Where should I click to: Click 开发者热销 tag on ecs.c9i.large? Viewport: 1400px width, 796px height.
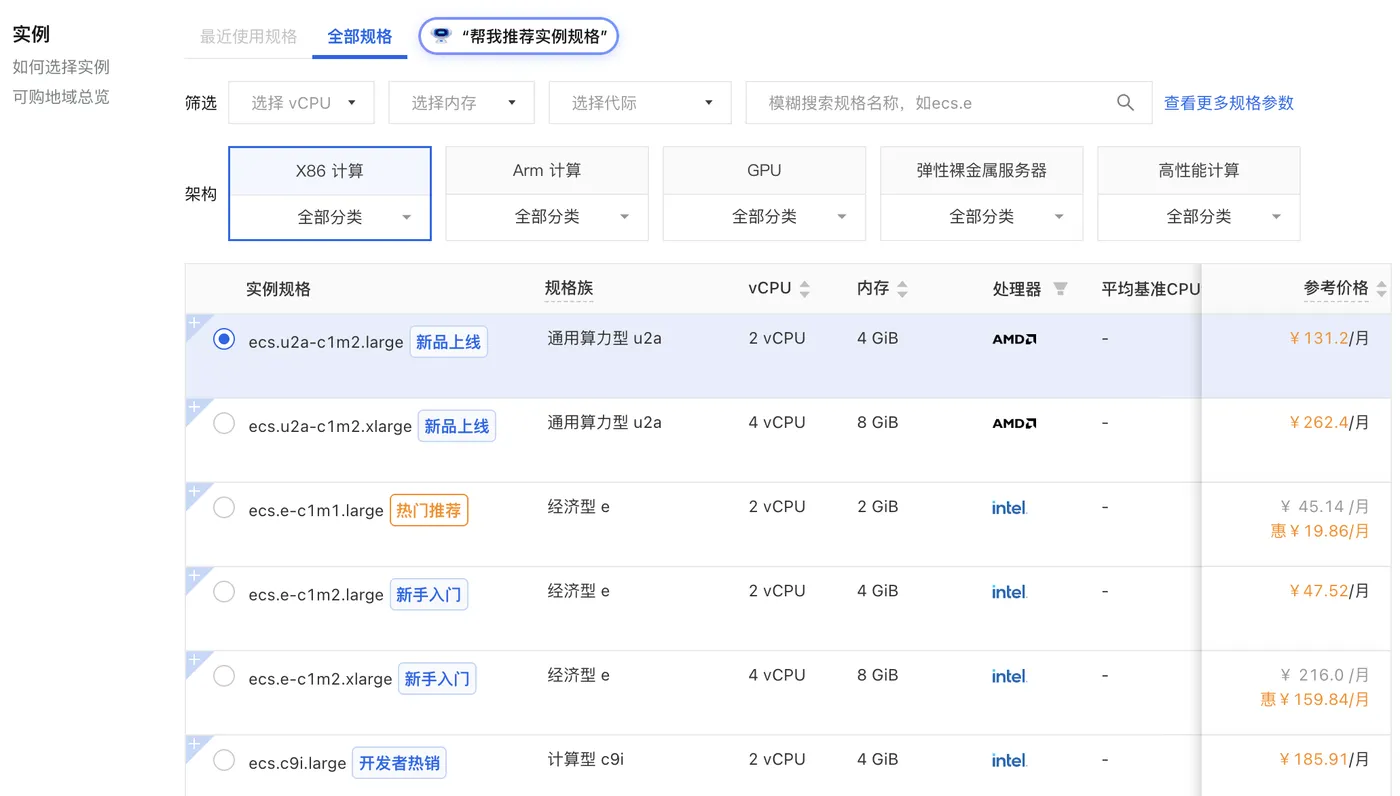tap(399, 763)
